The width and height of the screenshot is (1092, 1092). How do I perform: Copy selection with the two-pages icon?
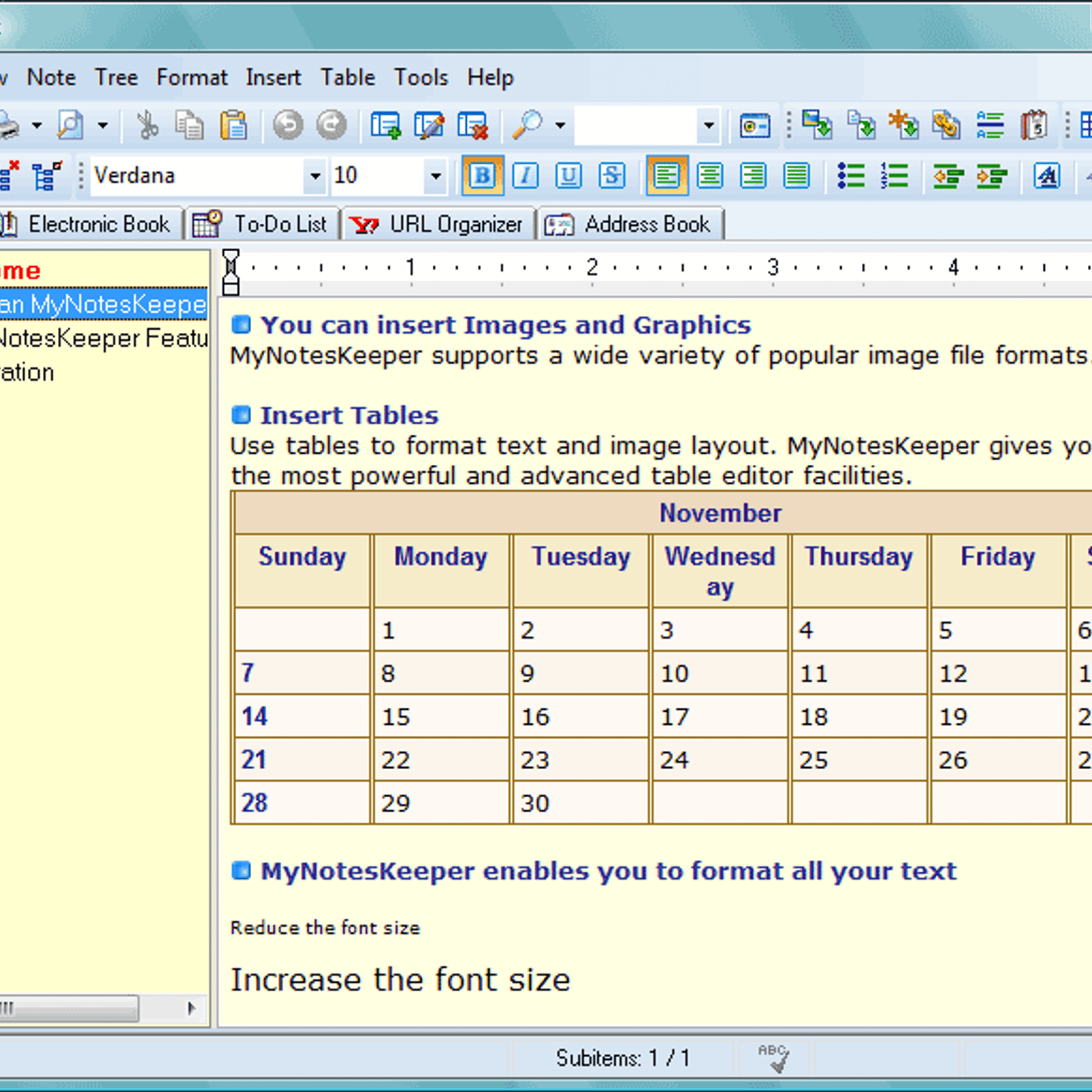point(190,126)
